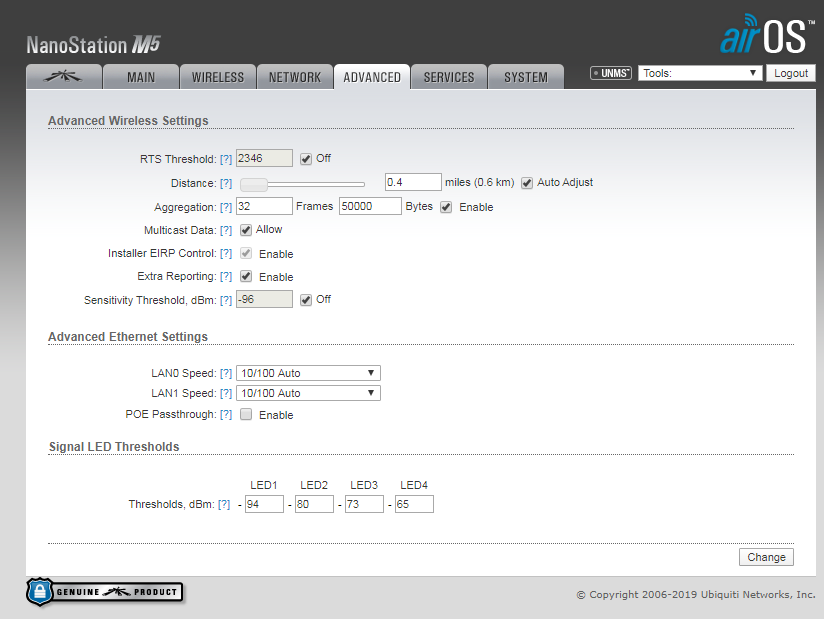Open the LAN1 Speed dropdown

pos(308,393)
